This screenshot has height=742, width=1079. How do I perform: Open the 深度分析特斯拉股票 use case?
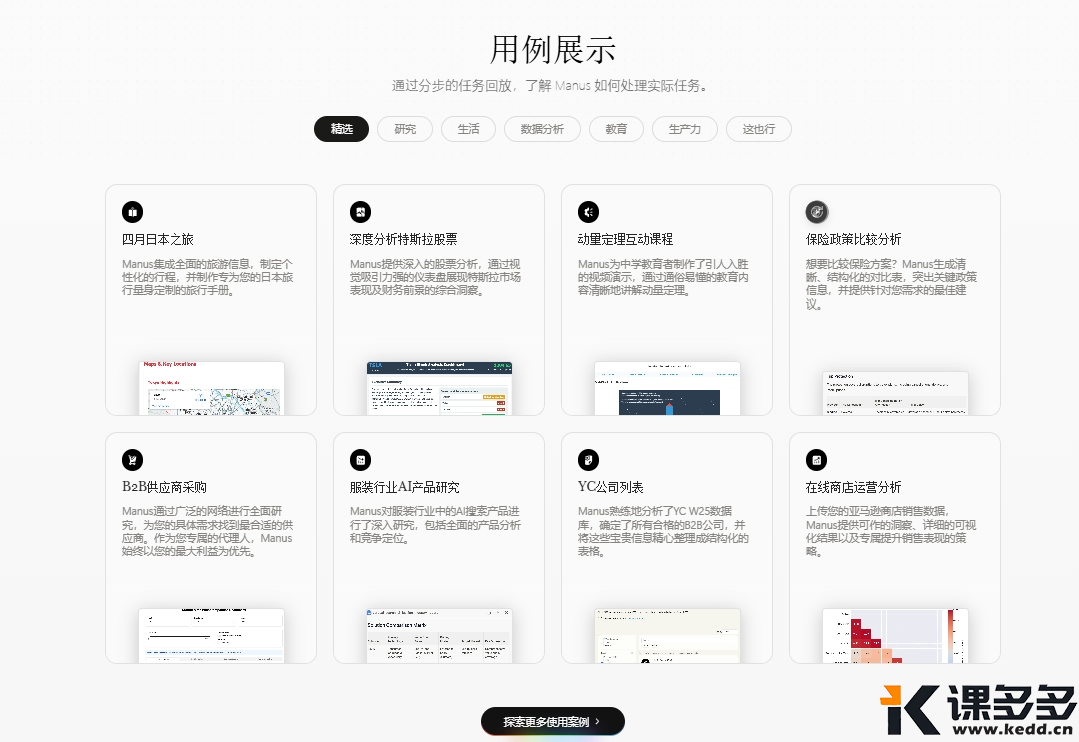[438, 298]
